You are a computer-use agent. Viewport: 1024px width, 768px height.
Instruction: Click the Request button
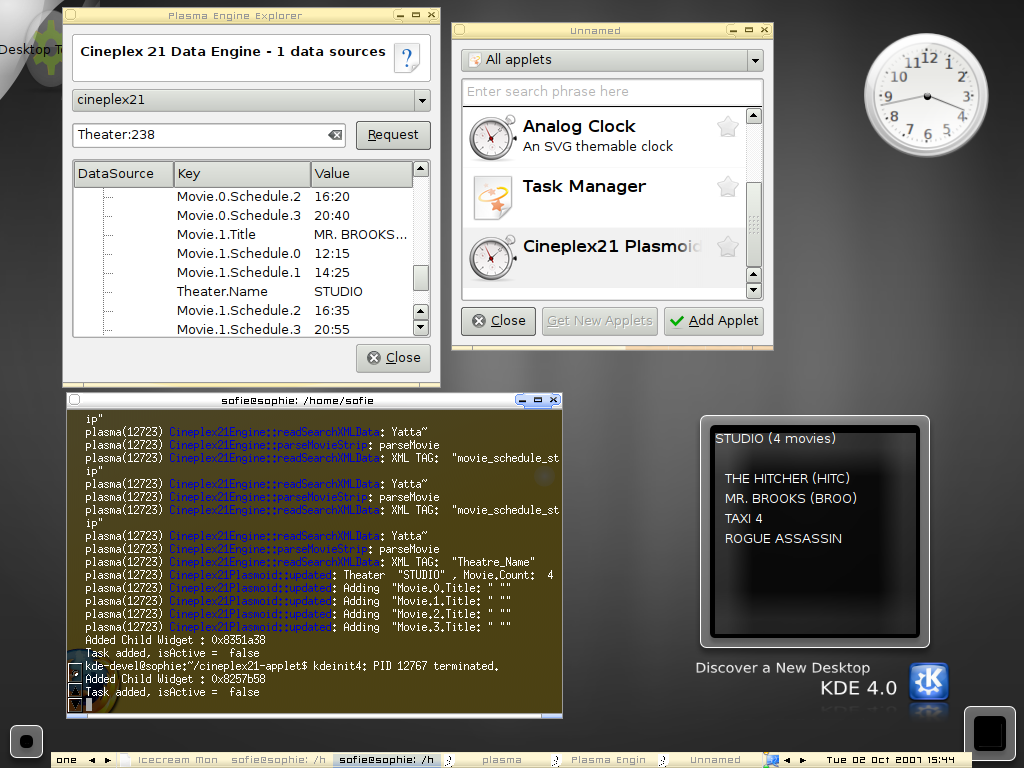[x=393, y=135]
